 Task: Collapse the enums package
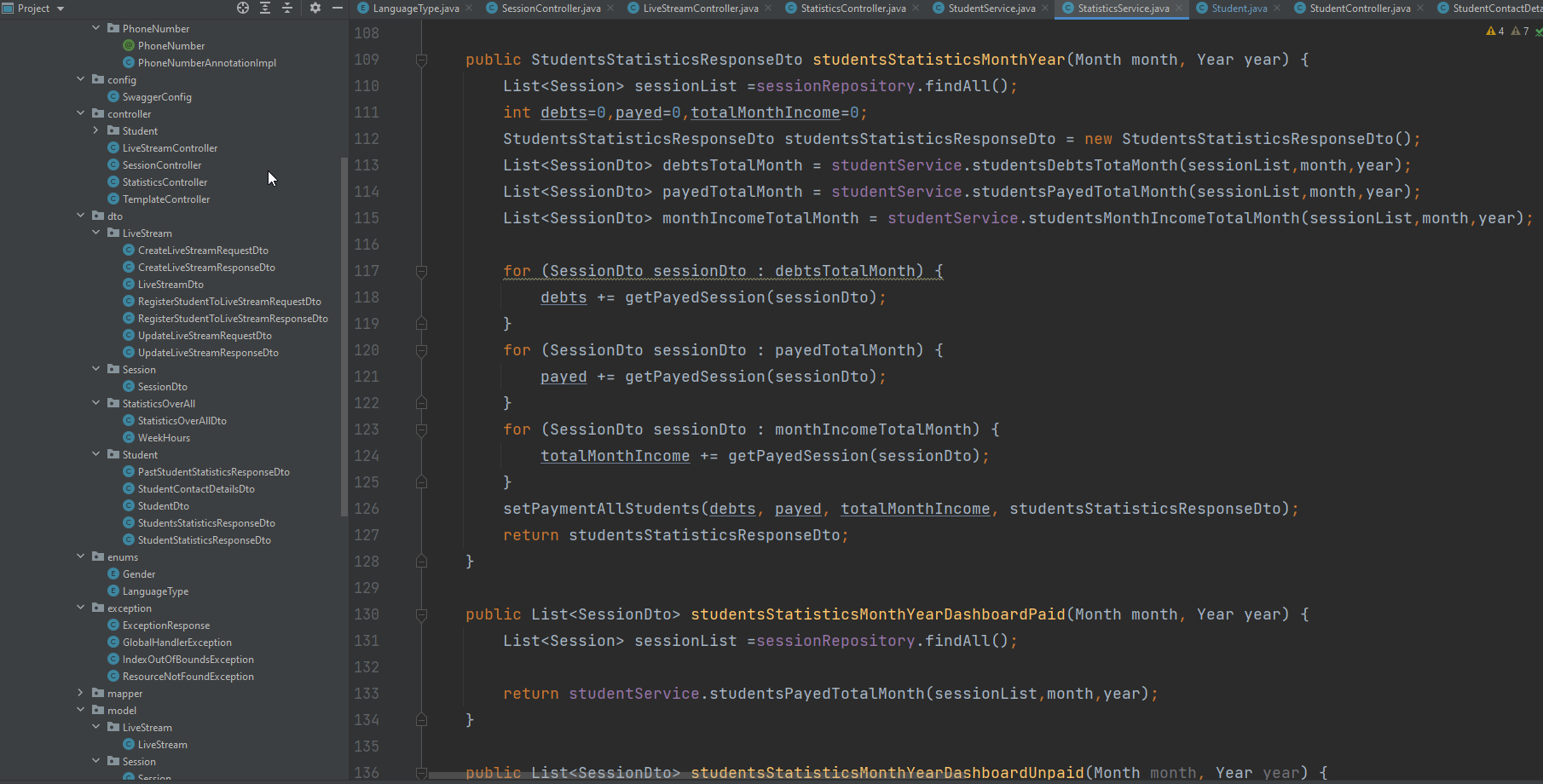click(81, 556)
